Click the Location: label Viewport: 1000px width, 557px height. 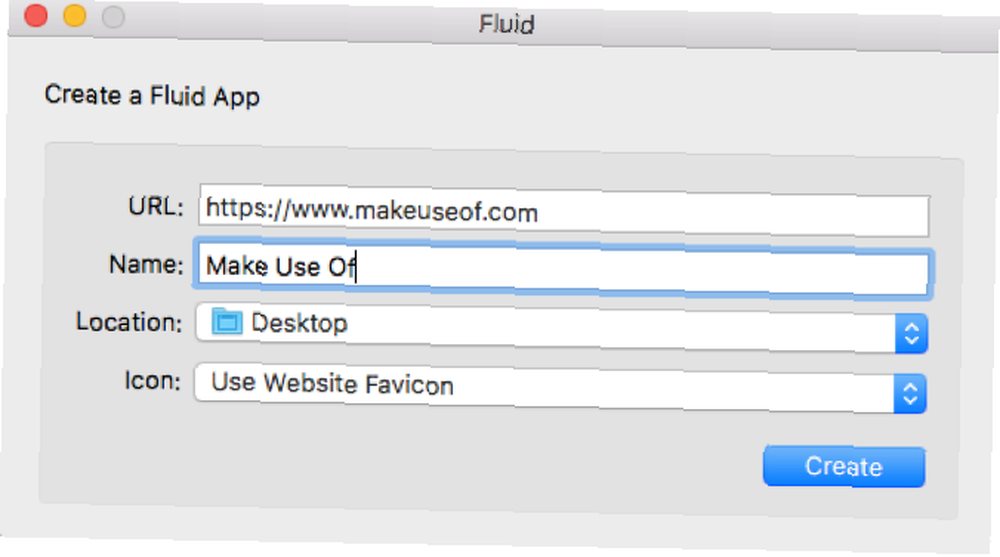(129, 322)
